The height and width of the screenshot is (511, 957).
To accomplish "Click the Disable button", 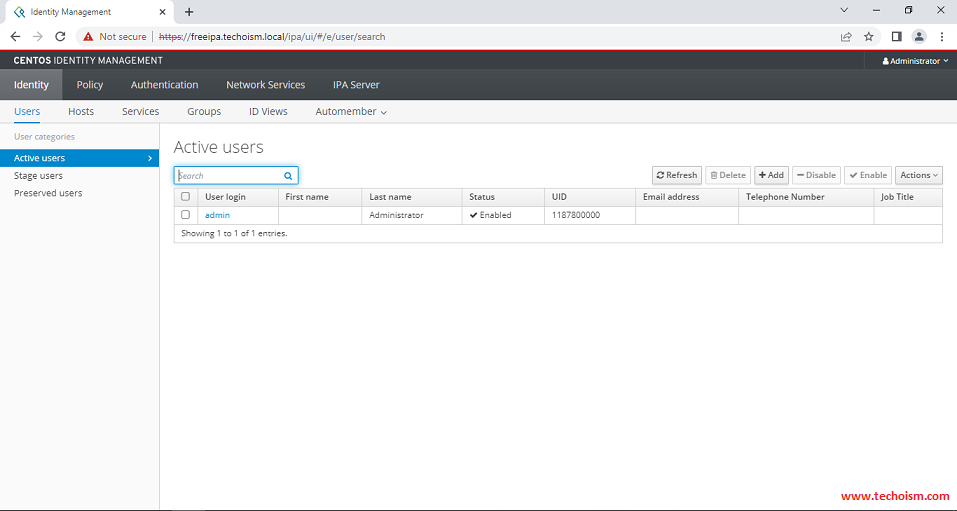I will pyautogui.click(x=817, y=175).
